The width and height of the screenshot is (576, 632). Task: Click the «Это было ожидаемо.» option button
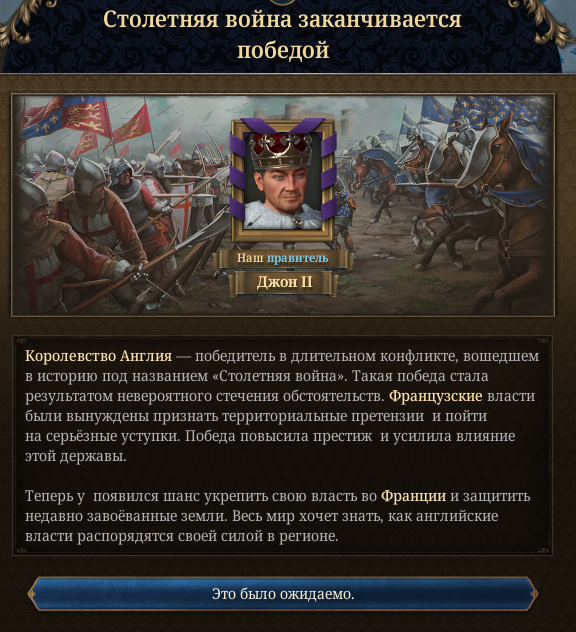(x=283, y=594)
